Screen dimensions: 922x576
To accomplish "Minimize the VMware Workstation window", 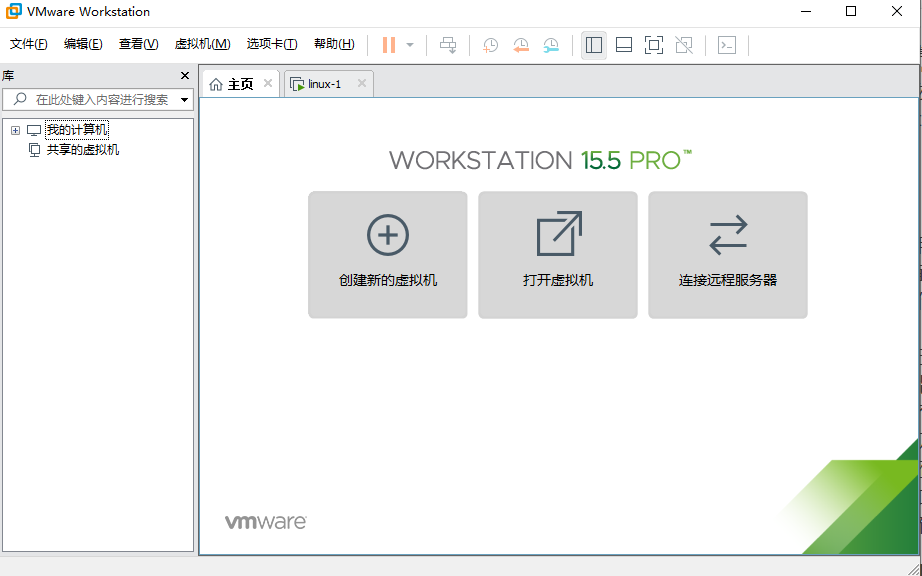I will [806, 11].
